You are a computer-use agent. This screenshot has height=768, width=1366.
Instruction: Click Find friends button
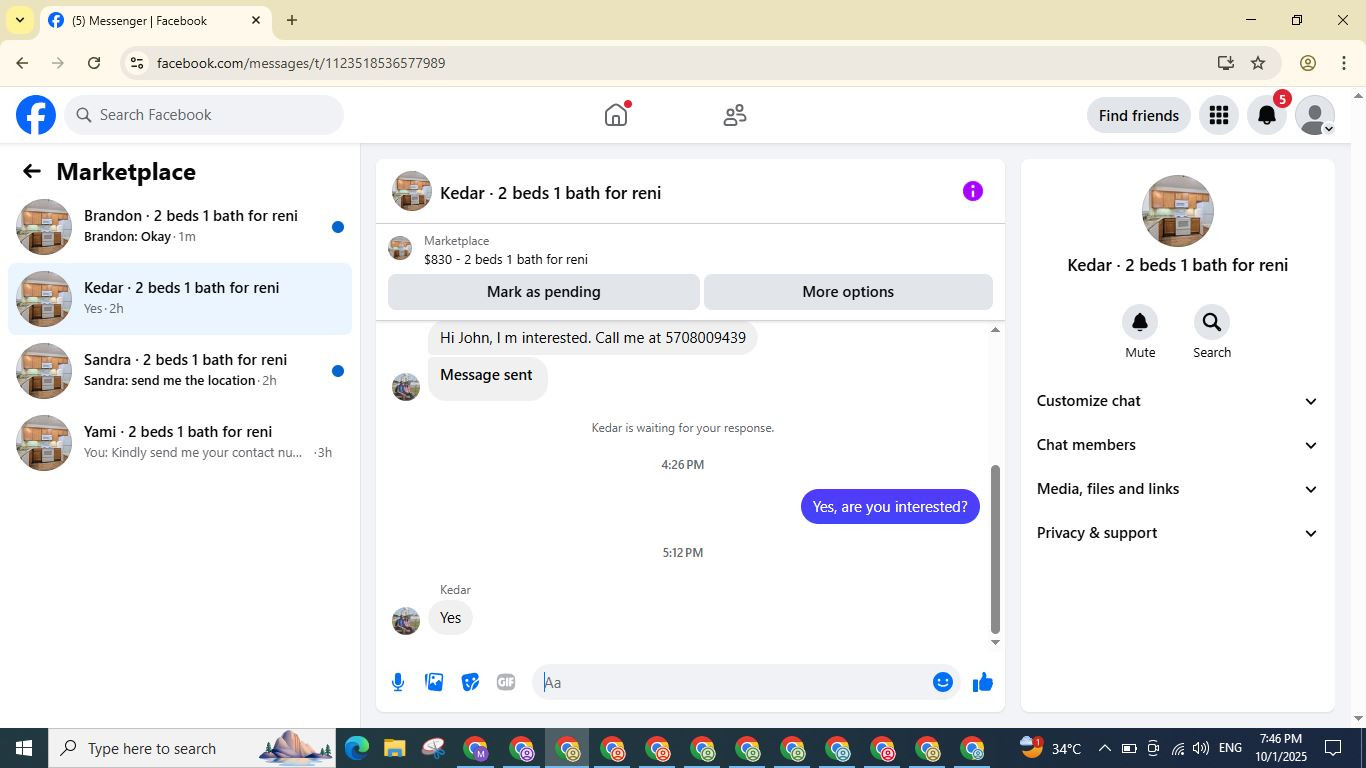(x=1139, y=115)
